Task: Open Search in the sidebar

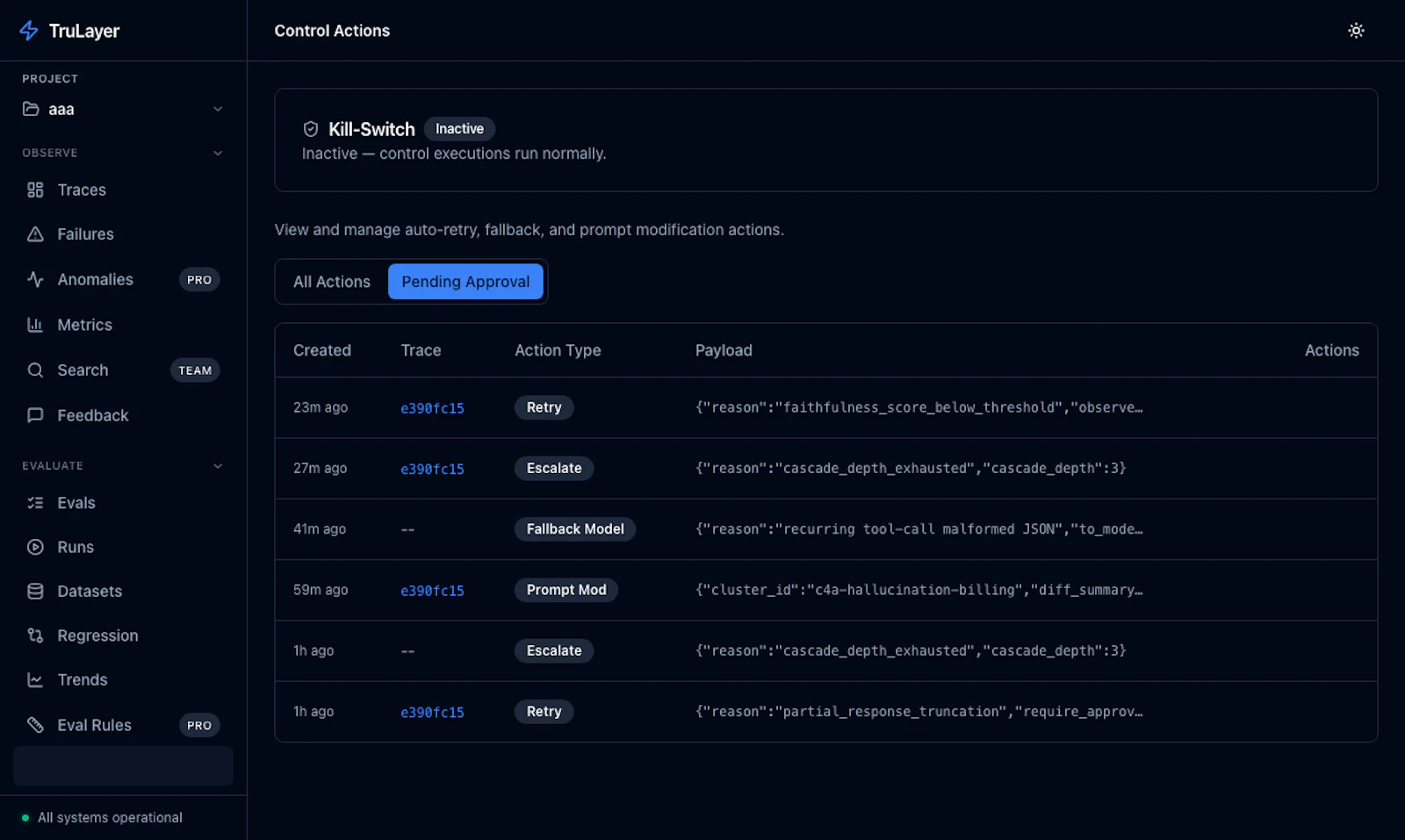Action: pyautogui.click(x=123, y=370)
